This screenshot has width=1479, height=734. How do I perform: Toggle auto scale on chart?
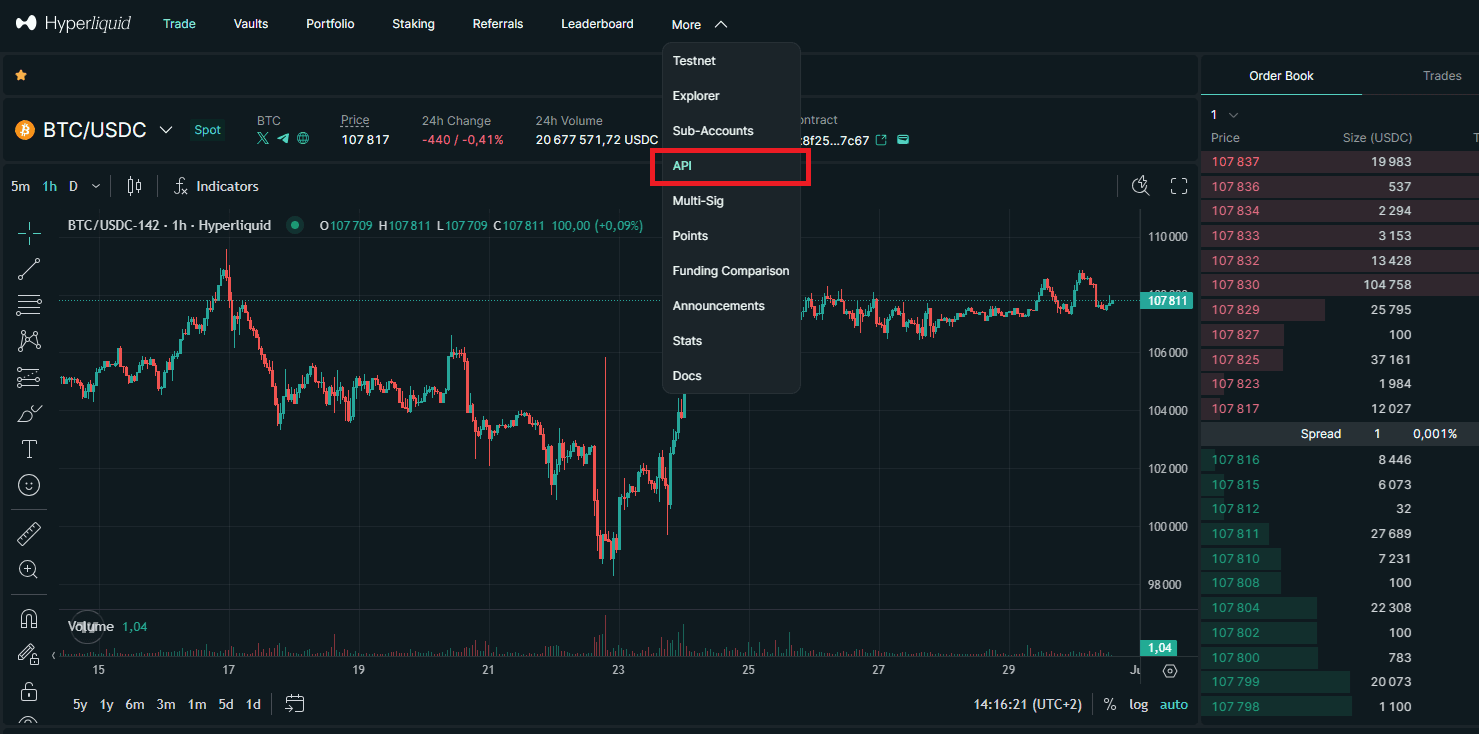[1174, 704]
